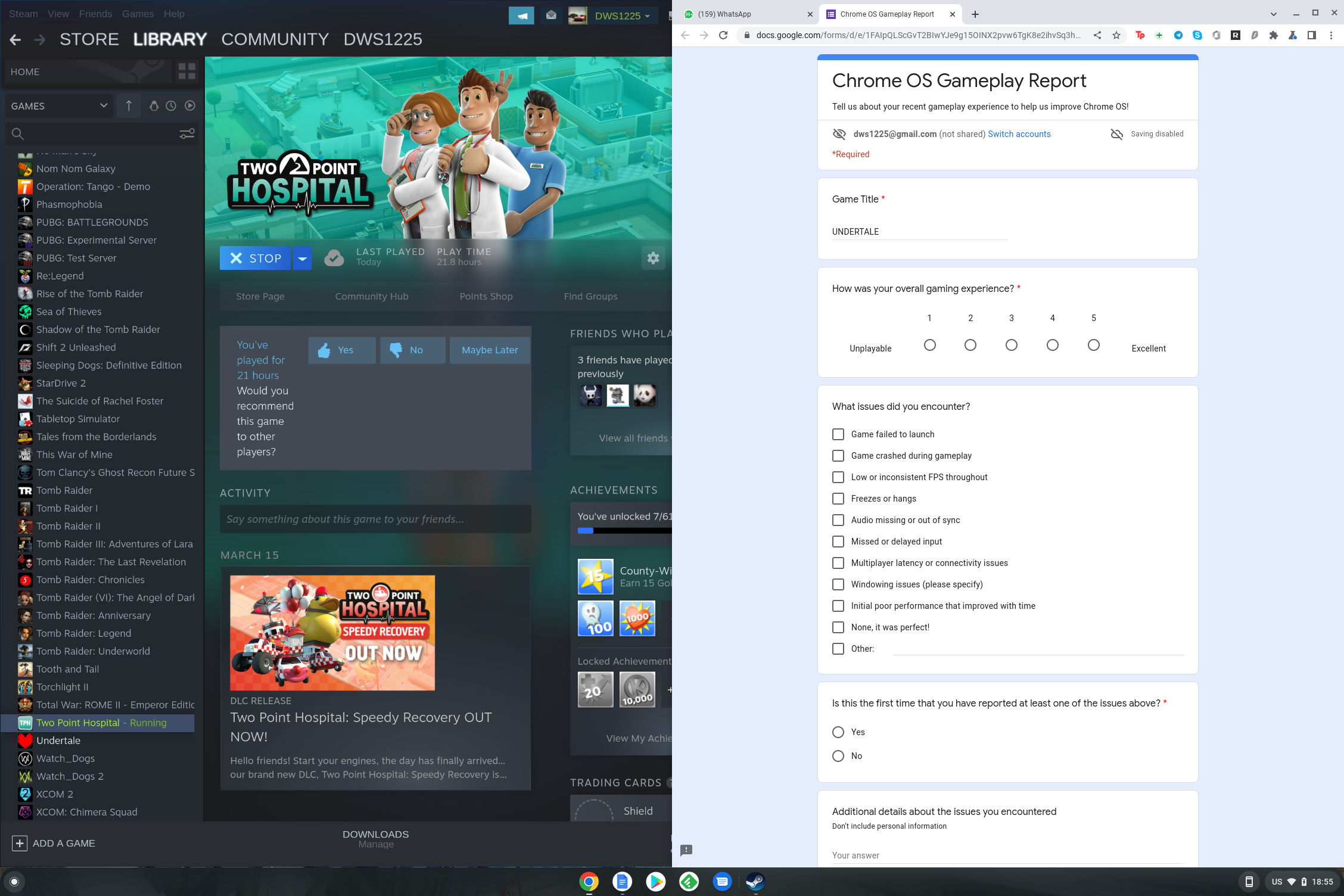The image size is (1344, 896).
Task: Click the achievements progress bar
Action: (623, 530)
